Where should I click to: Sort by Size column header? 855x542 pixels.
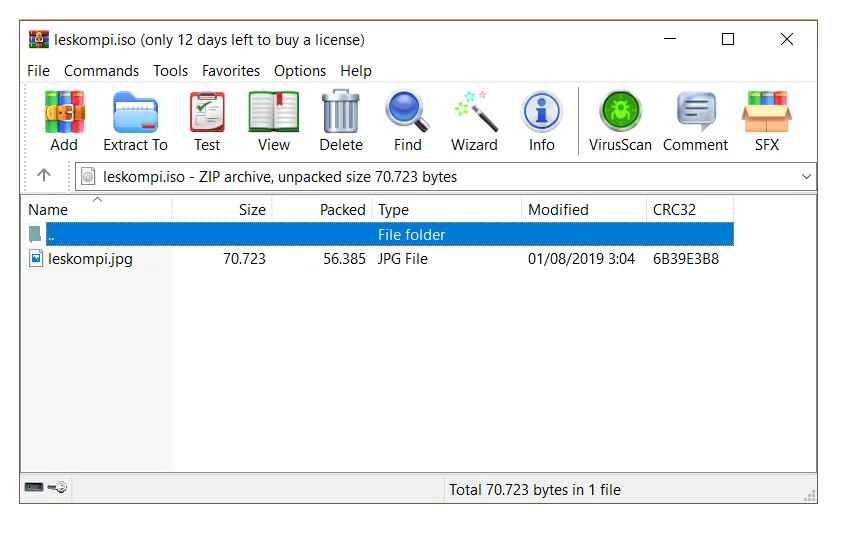(222, 209)
